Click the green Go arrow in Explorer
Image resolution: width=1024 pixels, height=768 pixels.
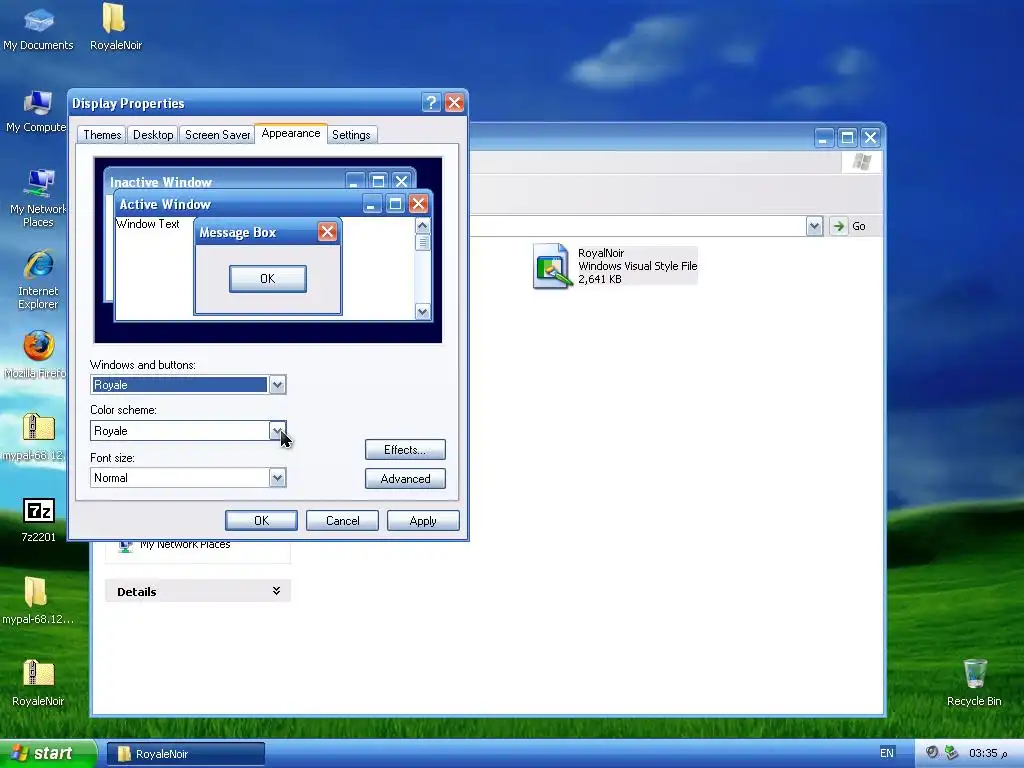pos(839,226)
